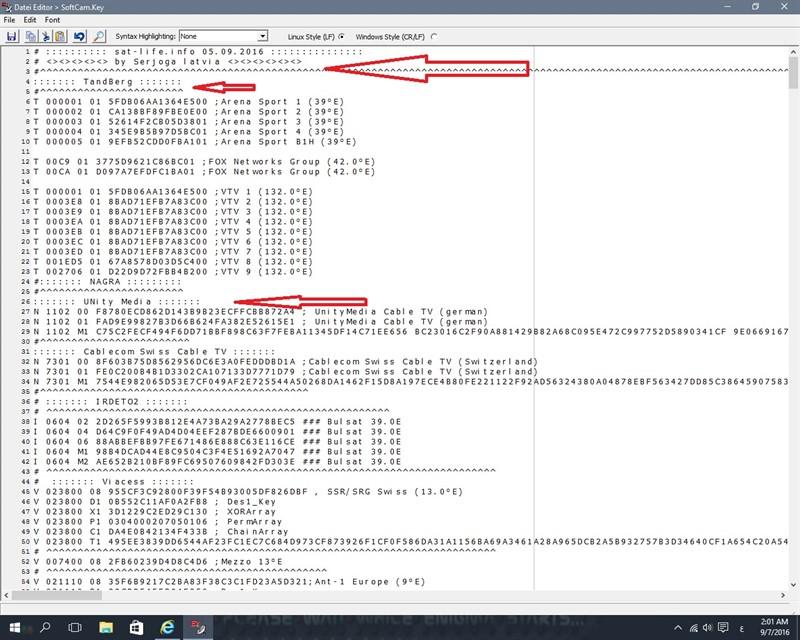Click '### Bulsat 39.0E' on line 42

pos(352,462)
